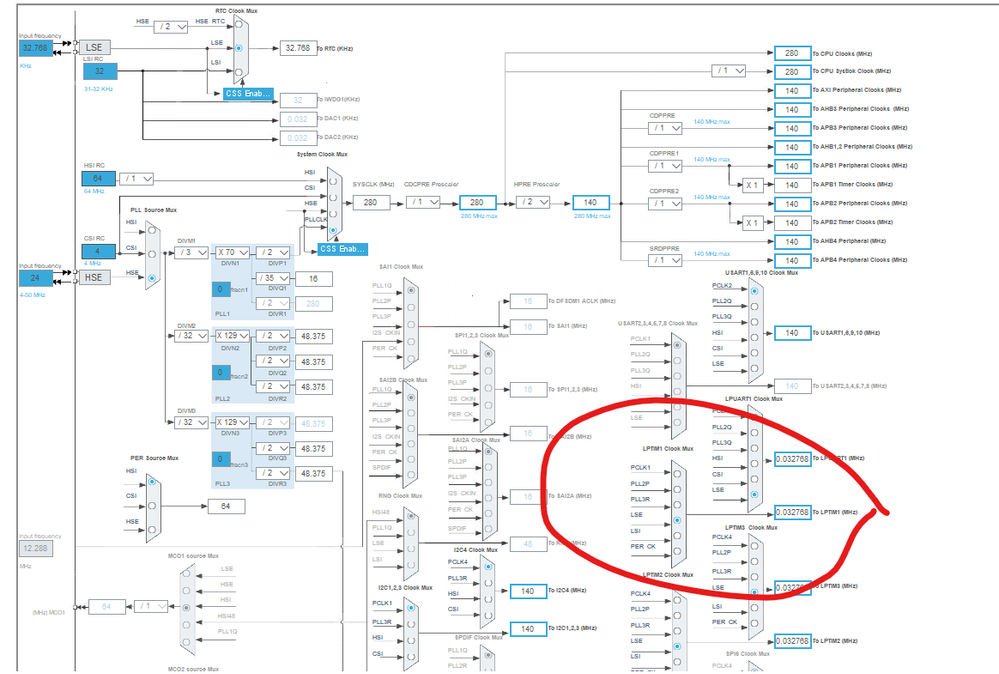Choose HSI in System Clock Mux
The image size is (999, 674).
[x=333, y=182]
